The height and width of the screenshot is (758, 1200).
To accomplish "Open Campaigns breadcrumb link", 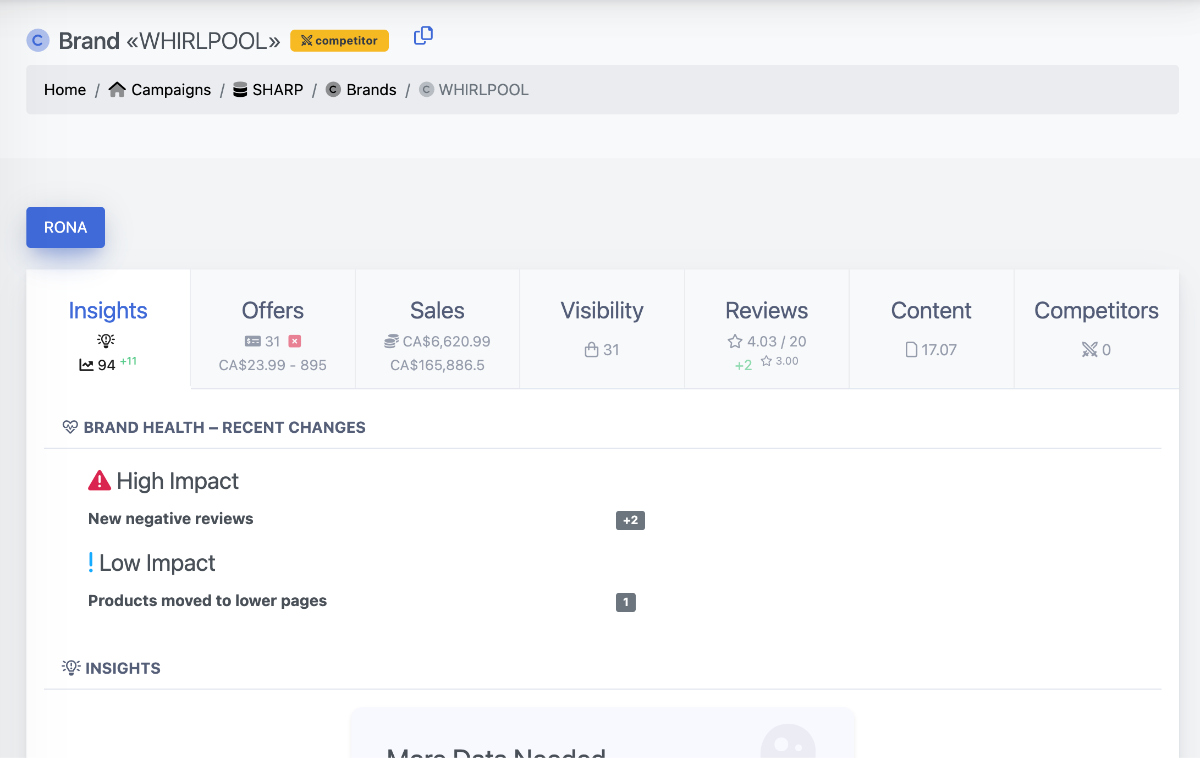I will click(x=171, y=90).
